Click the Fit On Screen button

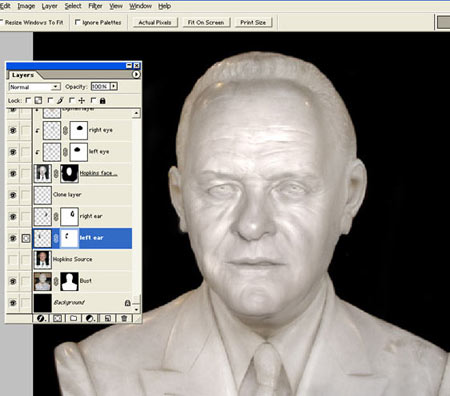[x=206, y=22]
